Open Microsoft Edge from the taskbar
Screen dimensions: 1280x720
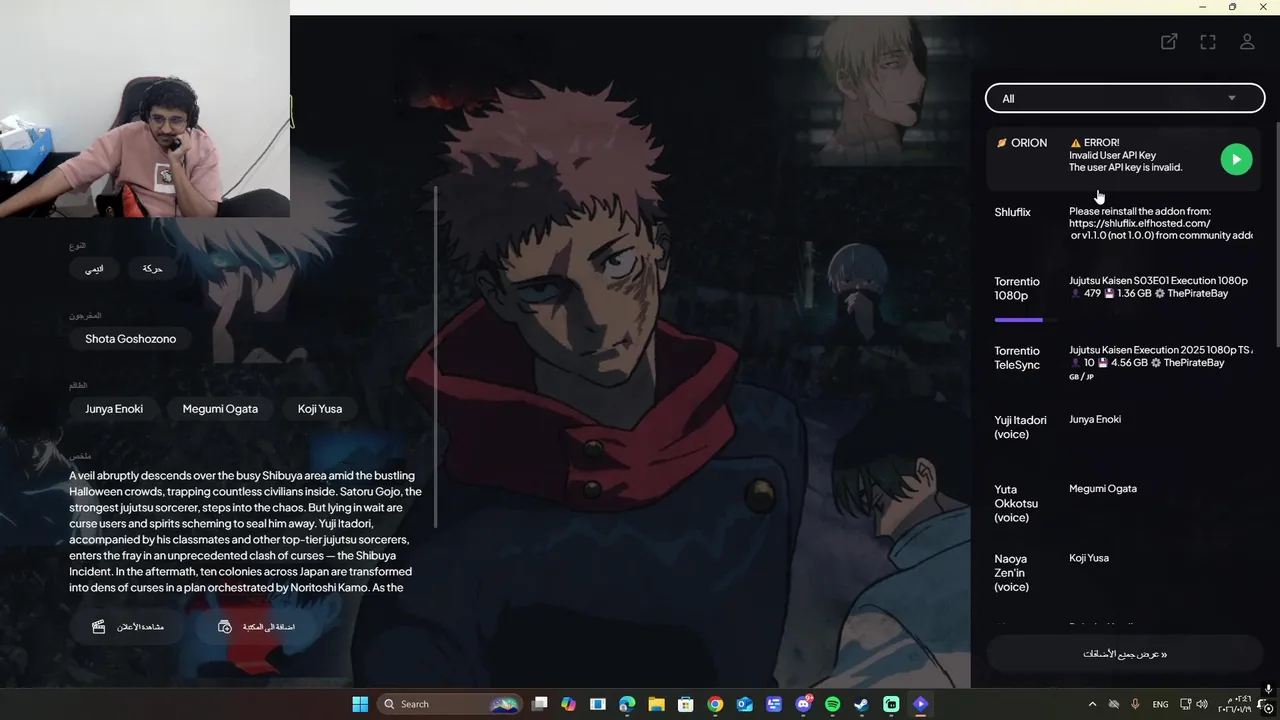click(627, 704)
